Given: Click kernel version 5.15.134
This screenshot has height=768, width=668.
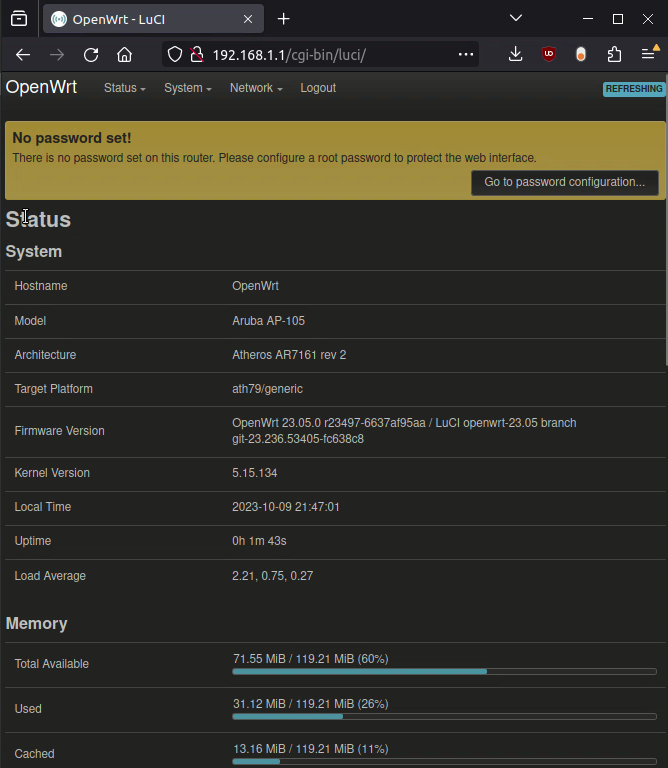Looking at the screenshot, I should (x=255, y=473).
